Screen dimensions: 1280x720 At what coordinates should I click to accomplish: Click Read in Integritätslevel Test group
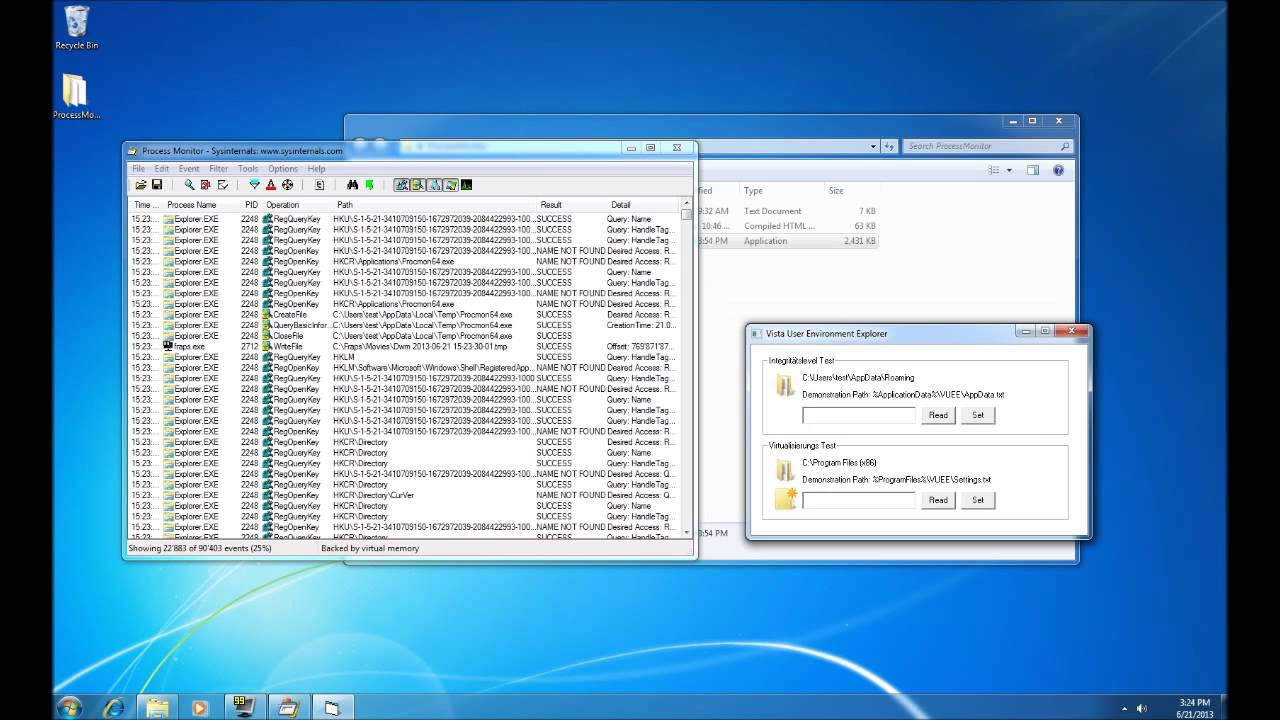tap(938, 415)
